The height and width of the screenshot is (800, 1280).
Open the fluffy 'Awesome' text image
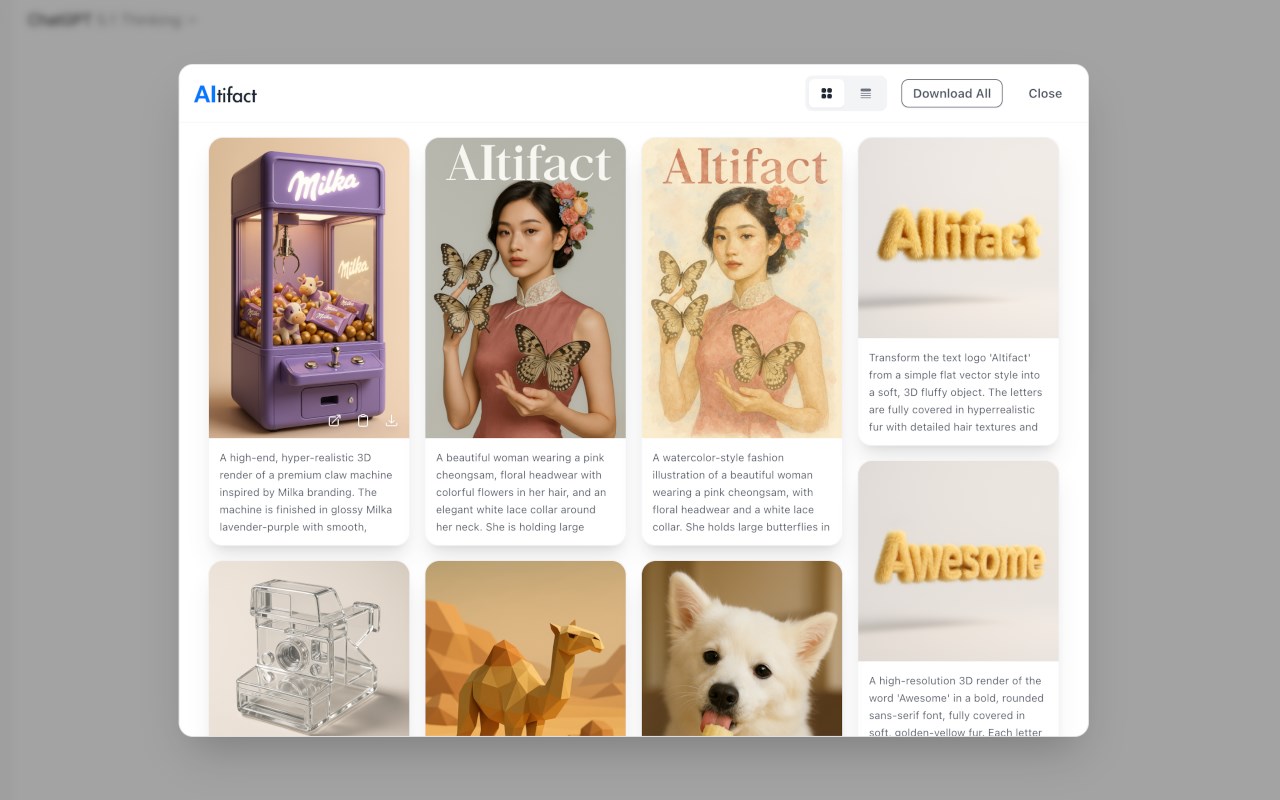(958, 561)
